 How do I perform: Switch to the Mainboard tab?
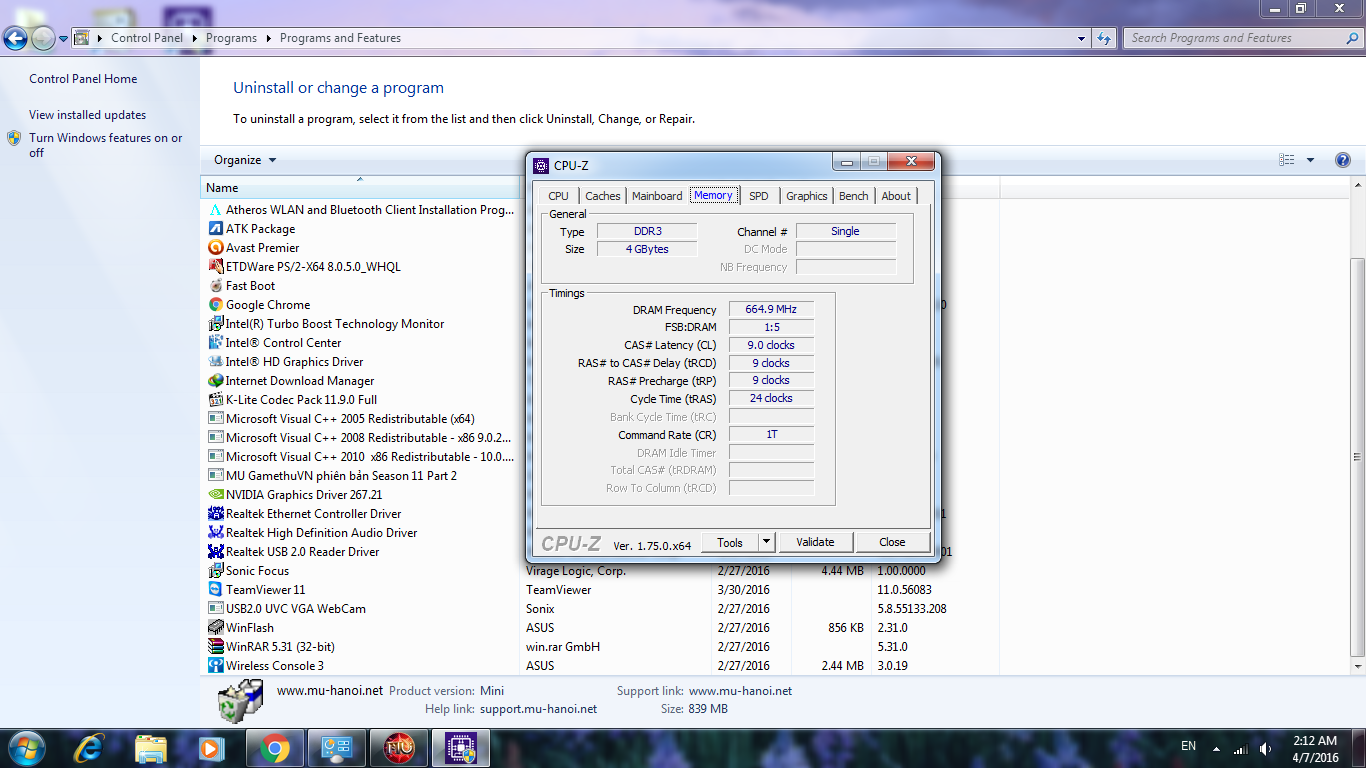[657, 196]
